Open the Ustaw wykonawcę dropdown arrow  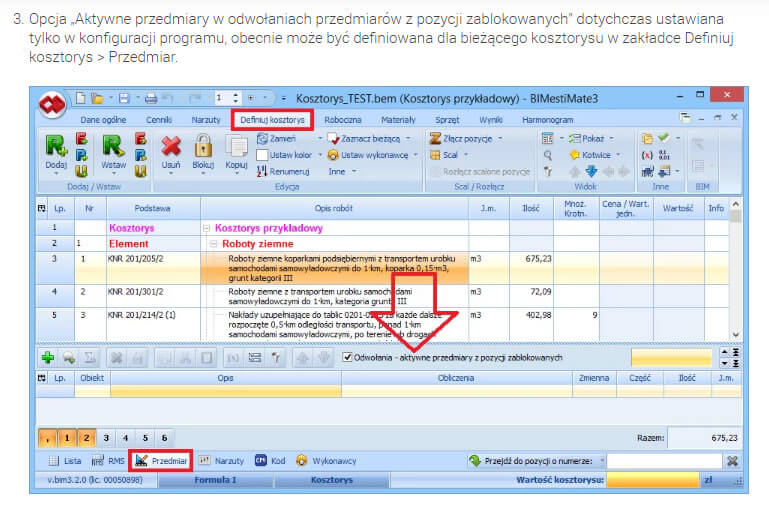click(x=415, y=155)
